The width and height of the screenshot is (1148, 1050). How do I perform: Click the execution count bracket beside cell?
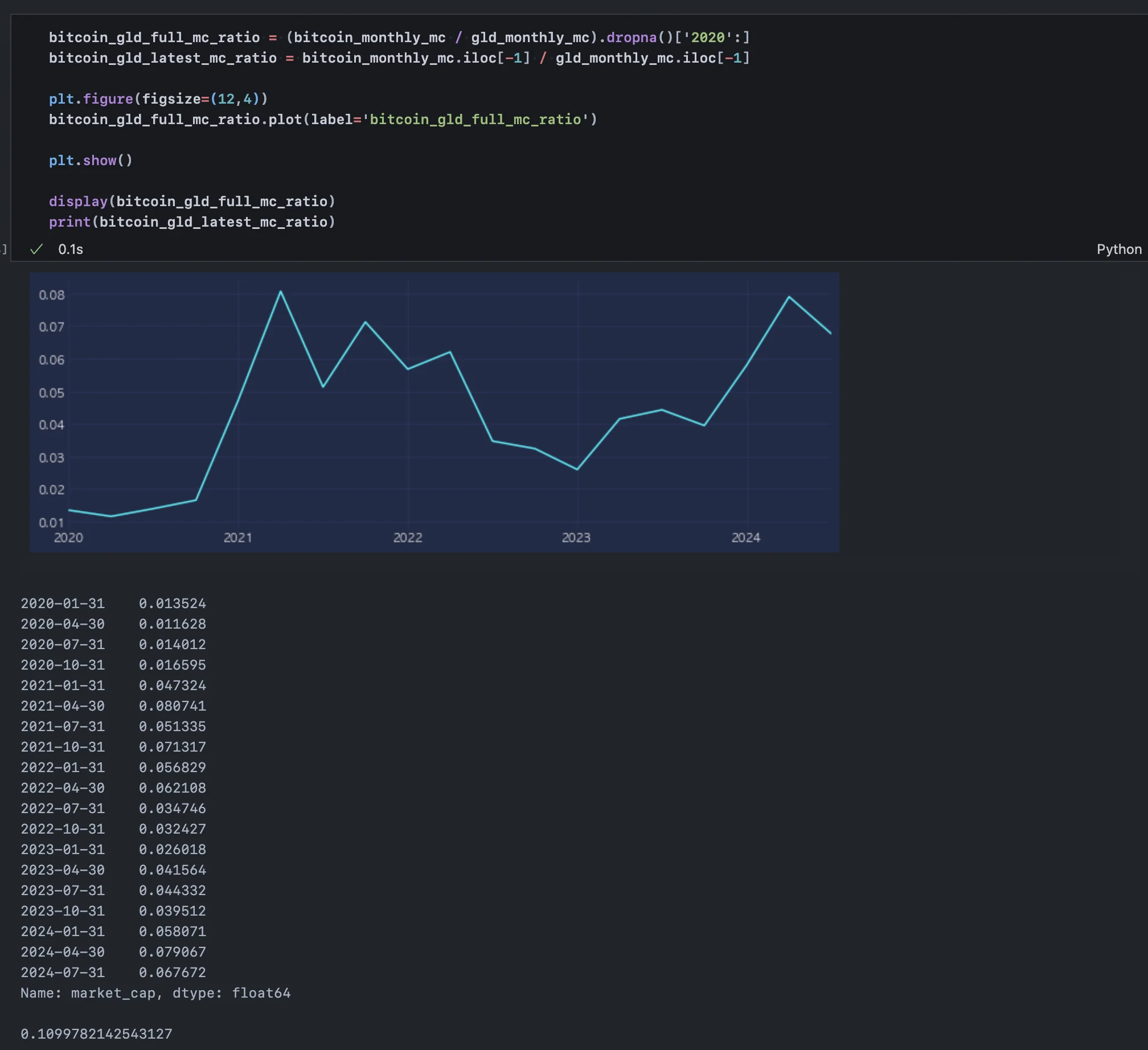tap(4, 249)
